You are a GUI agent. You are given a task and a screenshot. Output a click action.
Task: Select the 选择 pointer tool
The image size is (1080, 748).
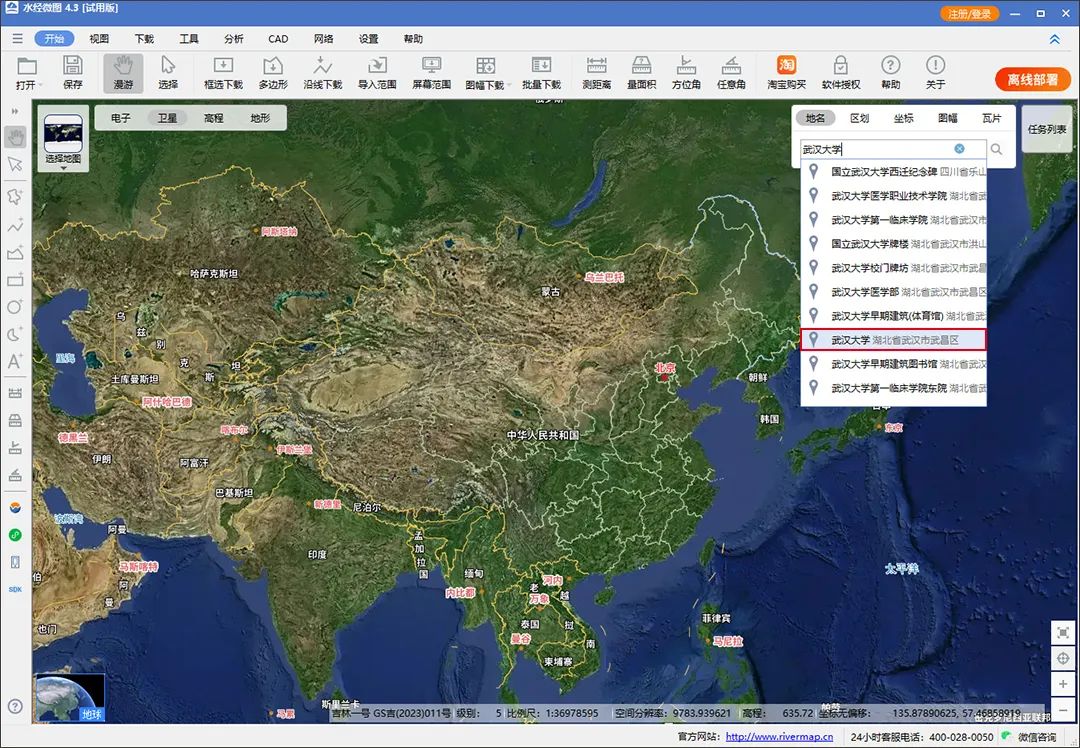[168, 72]
